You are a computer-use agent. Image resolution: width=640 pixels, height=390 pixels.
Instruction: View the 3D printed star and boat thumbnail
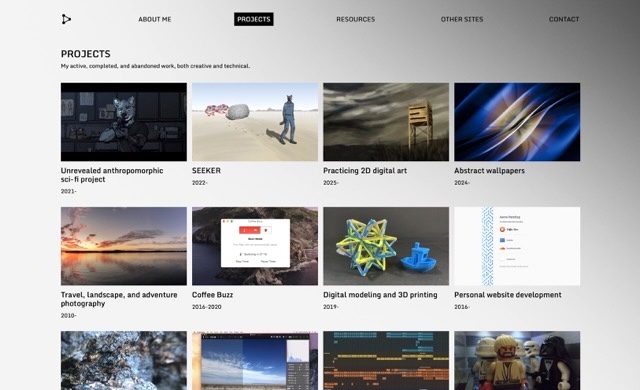[386, 246]
